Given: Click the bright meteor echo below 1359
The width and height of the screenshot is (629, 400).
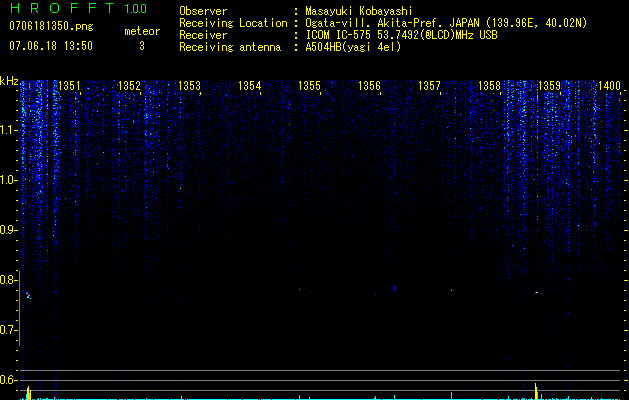Looking at the screenshot, I should click(x=538, y=292).
